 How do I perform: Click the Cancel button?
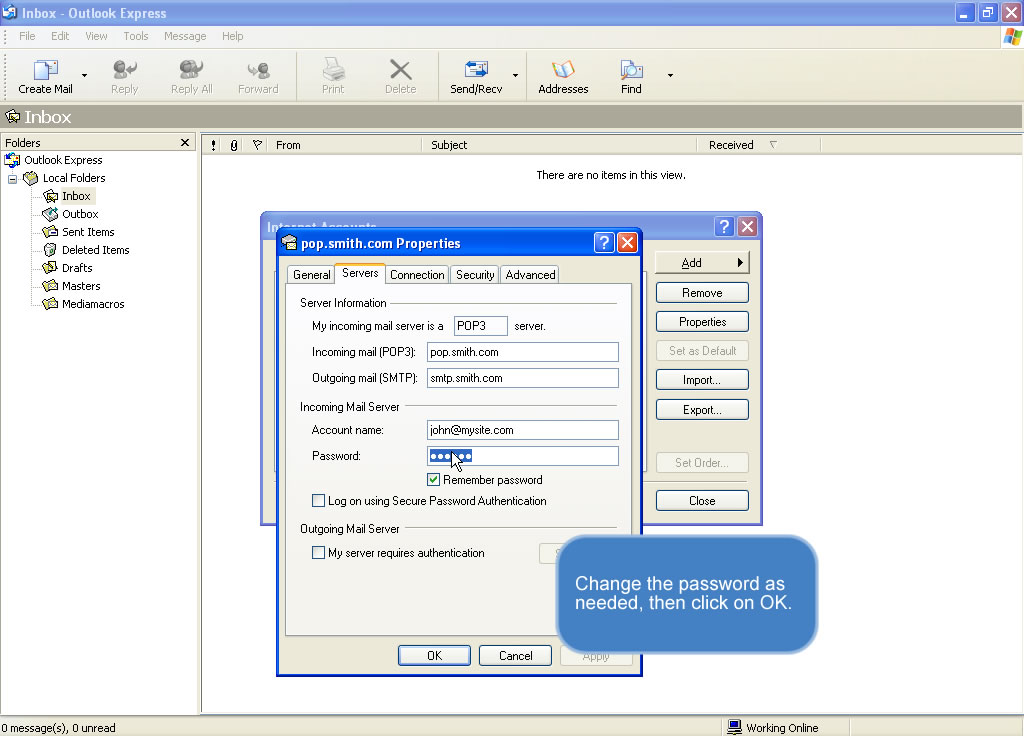click(x=515, y=656)
